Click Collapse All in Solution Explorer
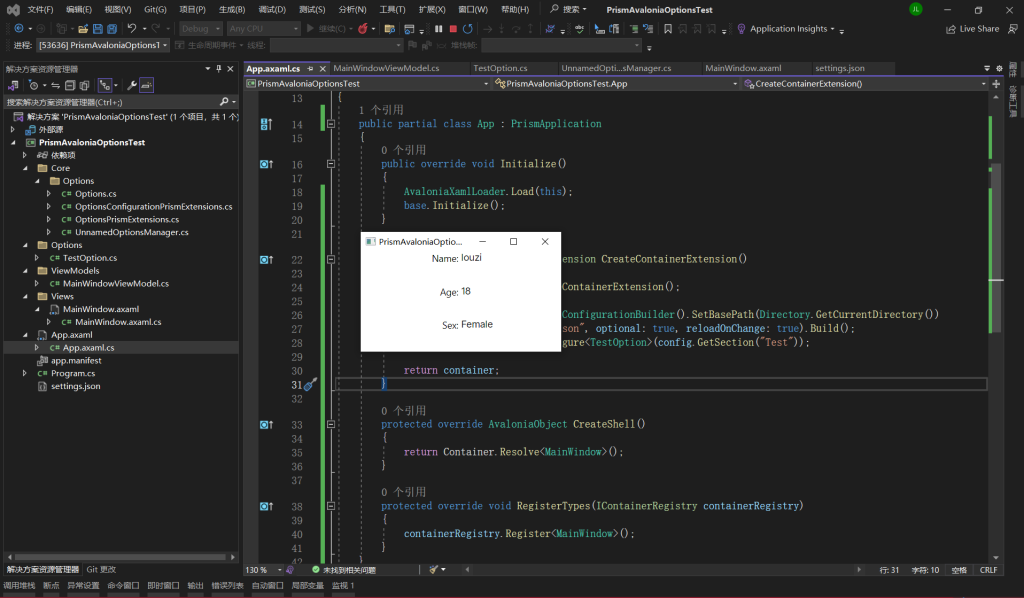 tap(69, 85)
